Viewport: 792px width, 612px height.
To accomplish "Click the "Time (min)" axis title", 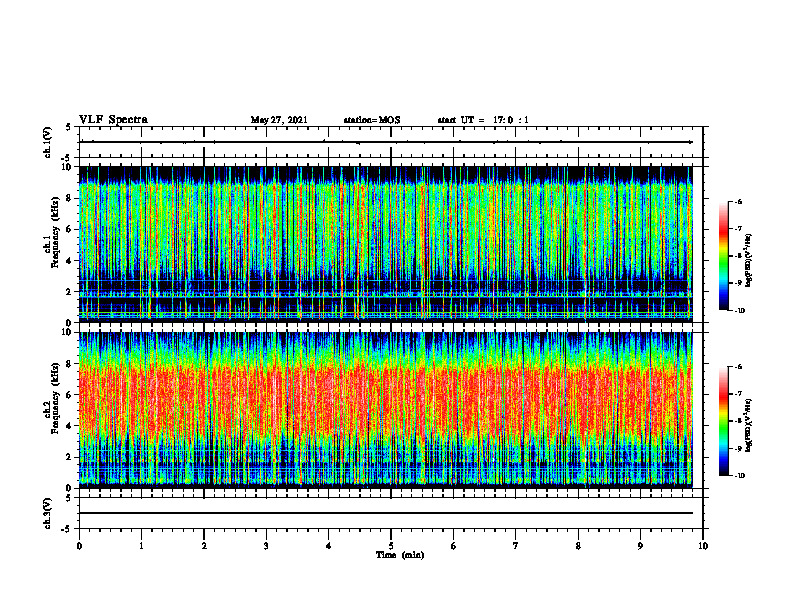I will pyautogui.click(x=400, y=555).
